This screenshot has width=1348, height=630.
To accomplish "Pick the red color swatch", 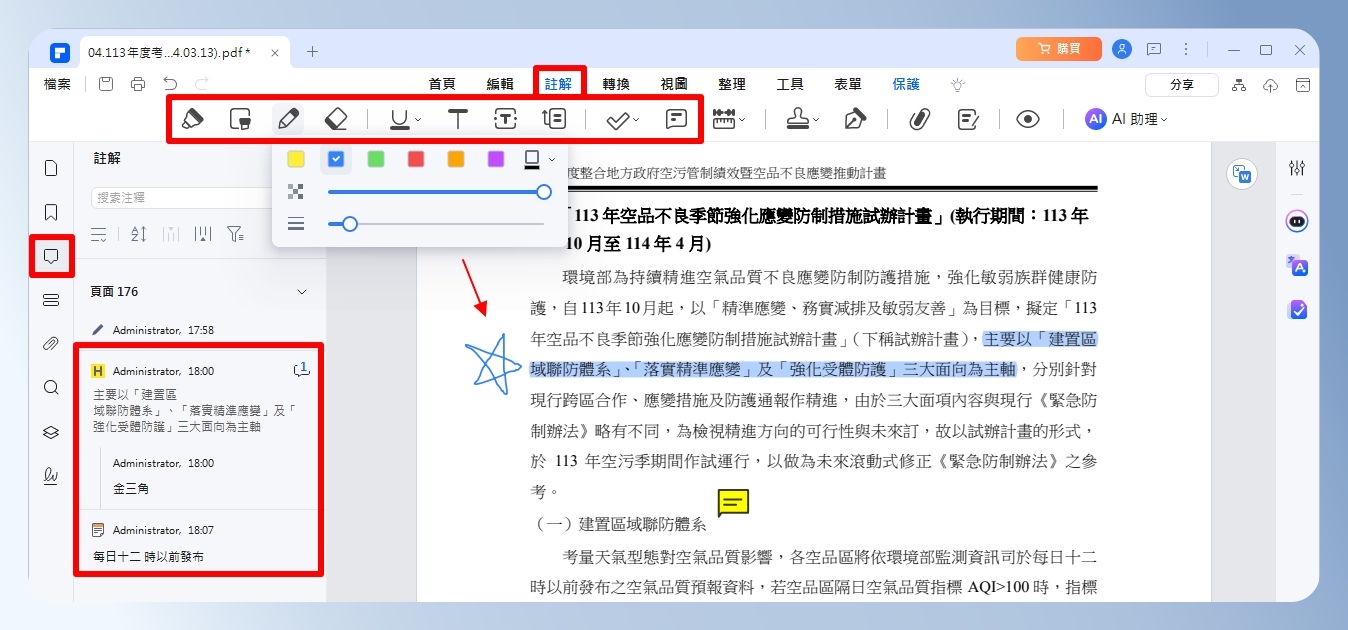I will [x=416, y=159].
